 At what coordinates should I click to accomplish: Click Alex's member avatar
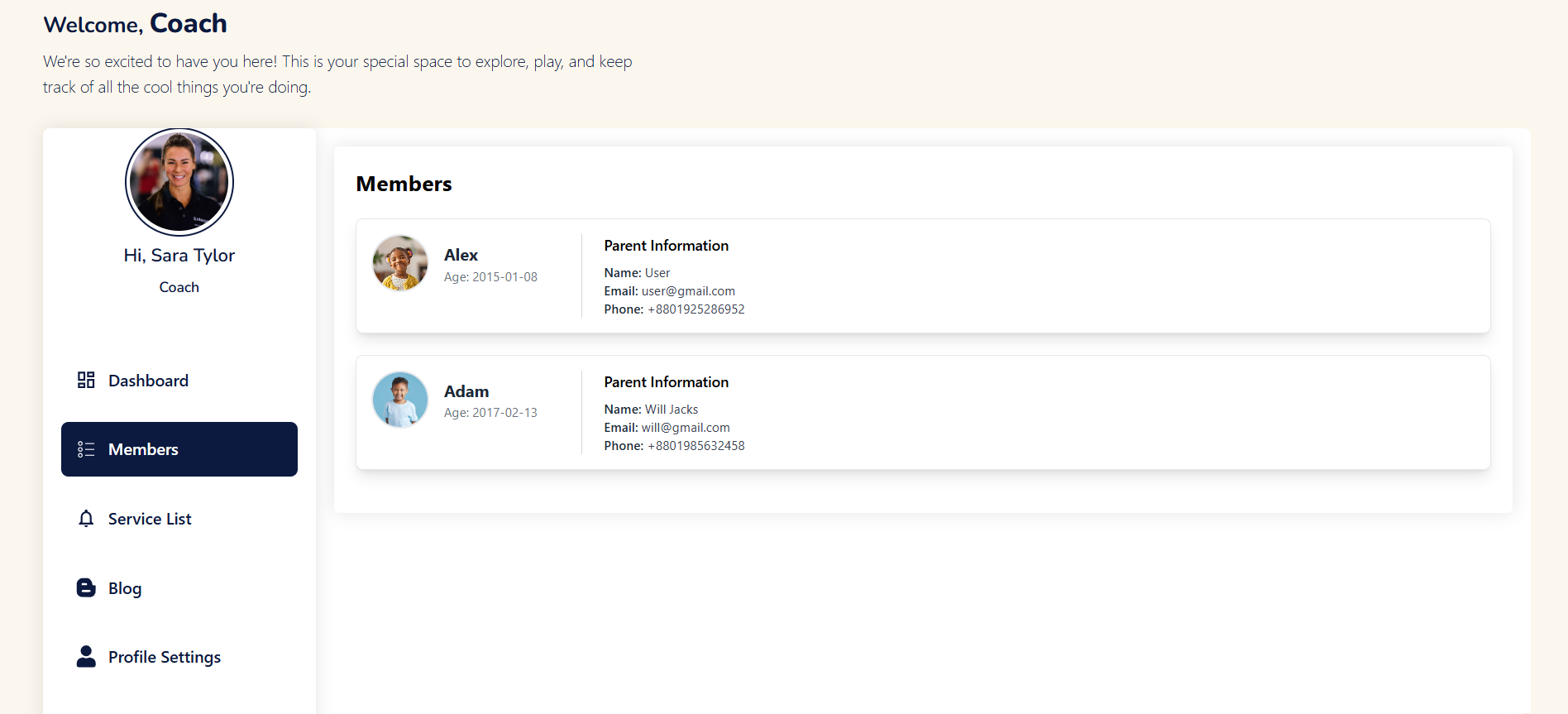click(x=400, y=263)
